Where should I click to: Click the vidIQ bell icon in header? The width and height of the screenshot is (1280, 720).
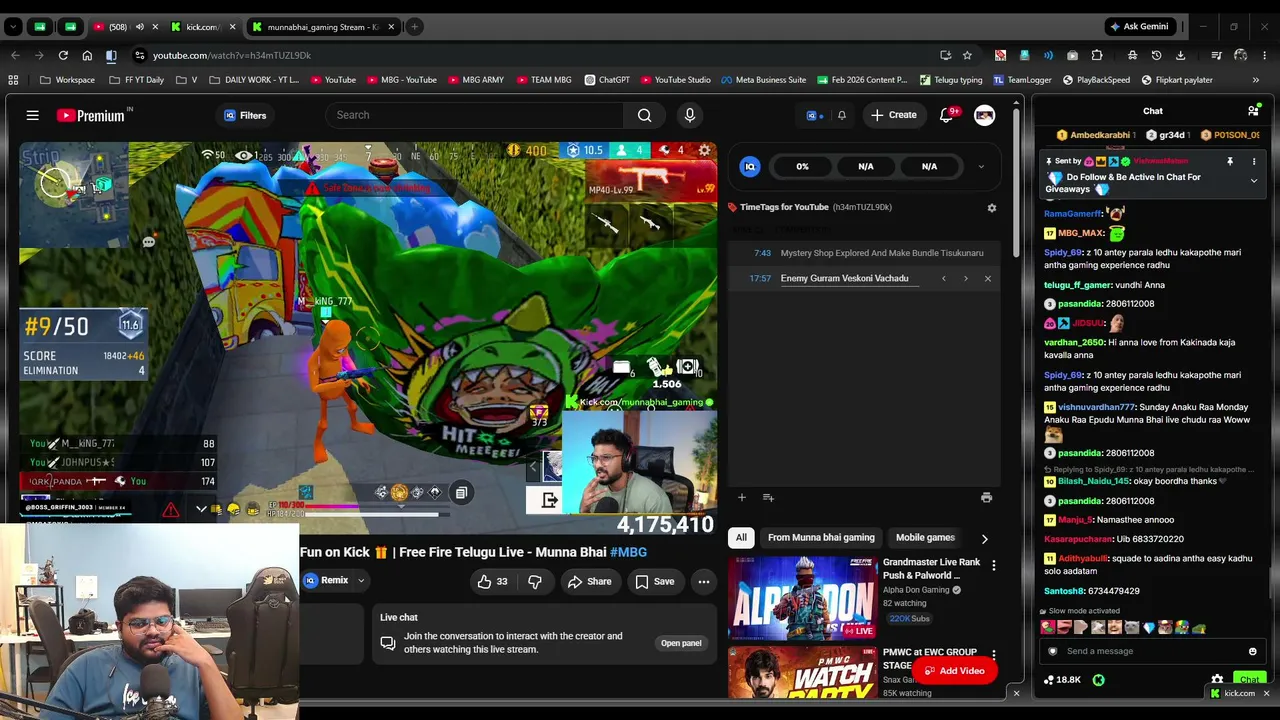pos(842,115)
